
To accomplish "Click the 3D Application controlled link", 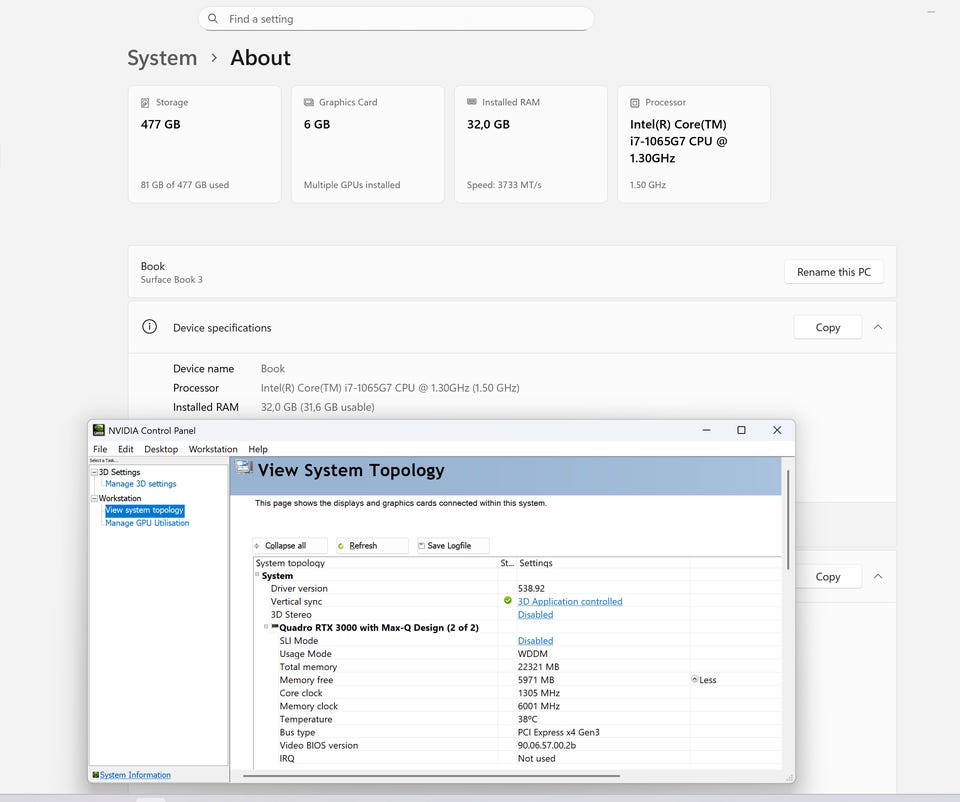I will (570, 601).
